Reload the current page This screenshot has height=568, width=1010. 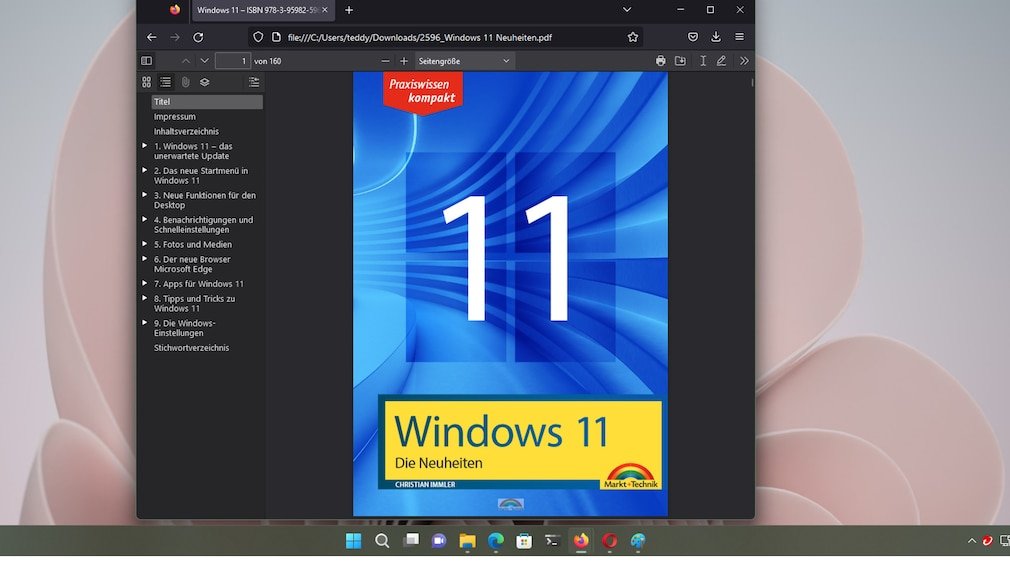pos(198,37)
